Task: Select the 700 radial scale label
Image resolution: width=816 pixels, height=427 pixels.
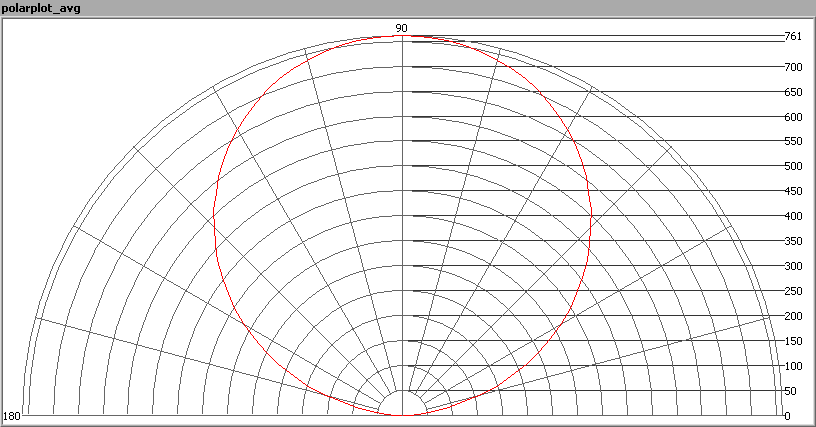Action: [x=793, y=67]
